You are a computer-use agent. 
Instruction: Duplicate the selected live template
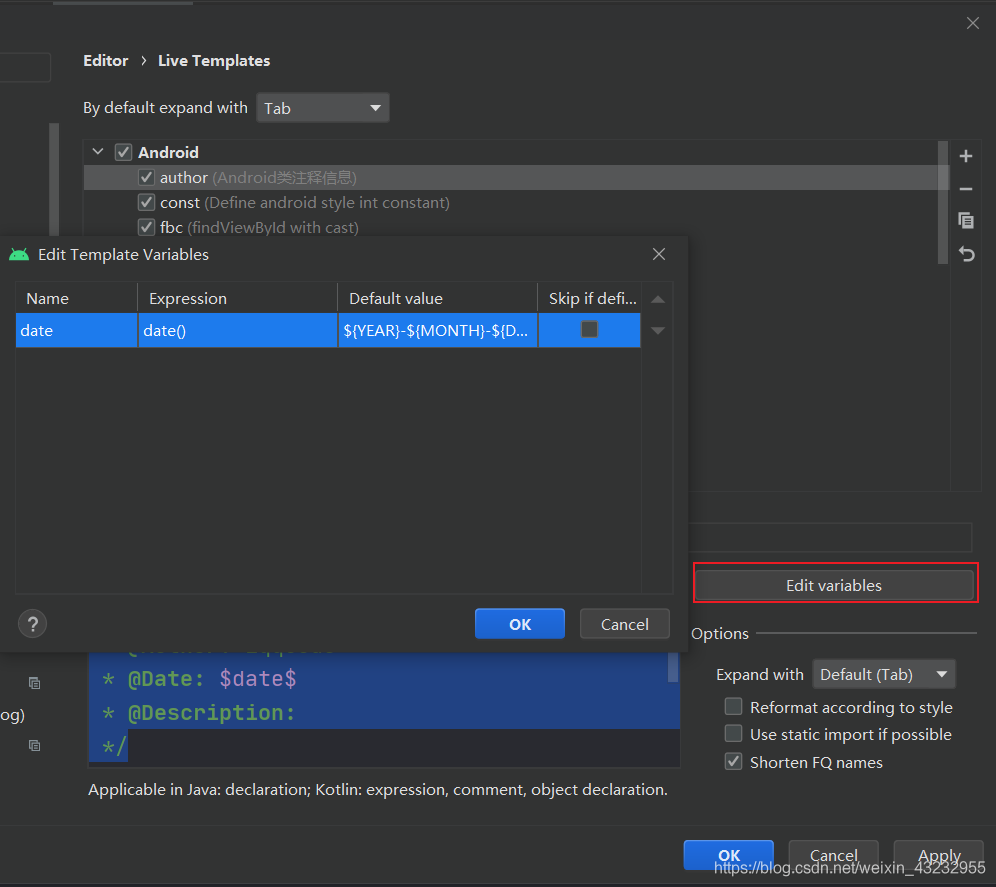pyautogui.click(x=965, y=220)
